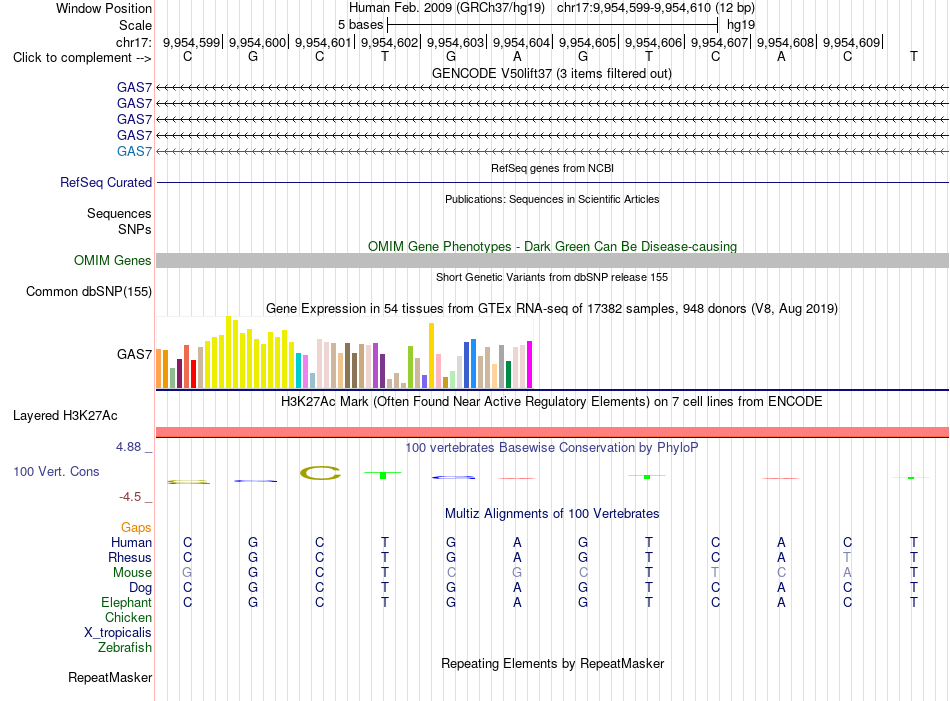The height and width of the screenshot is (701, 950).
Task: Click the Publications track title
Action: pos(552,199)
